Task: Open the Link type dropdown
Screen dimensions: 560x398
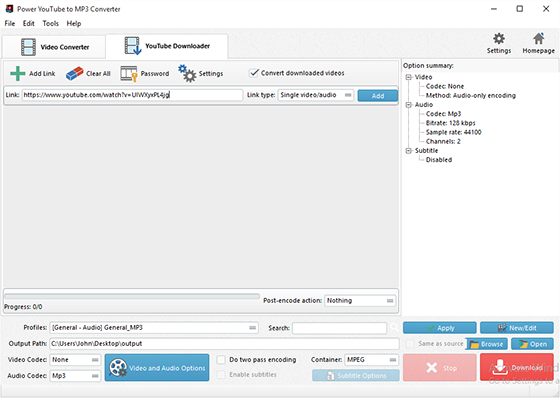Action: pyautogui.click(x=316, y=95)
